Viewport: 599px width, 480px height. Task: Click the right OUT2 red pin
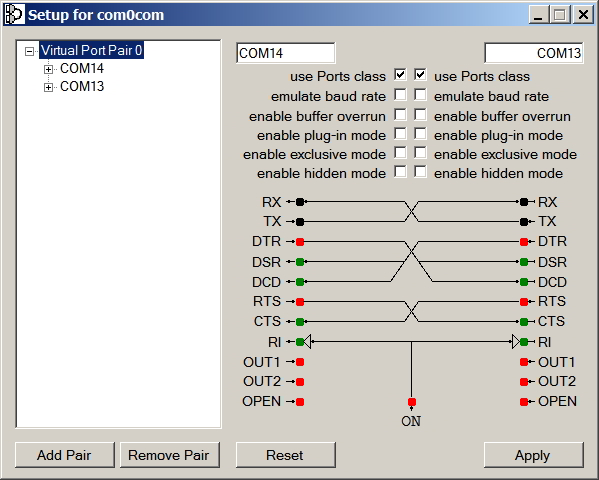(524, 382)
